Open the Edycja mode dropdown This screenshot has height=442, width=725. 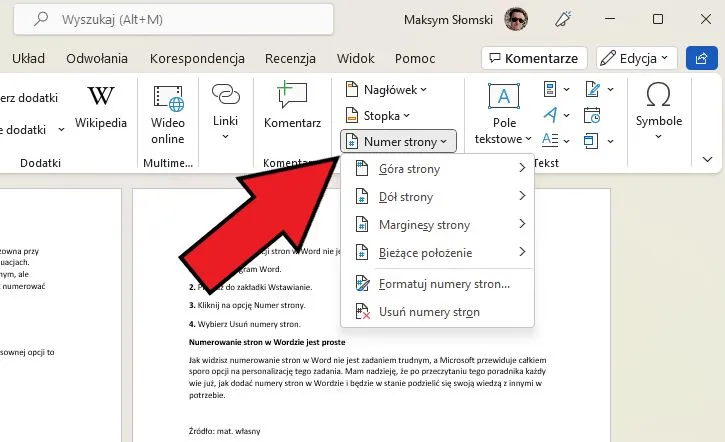(x=637, y=58)
